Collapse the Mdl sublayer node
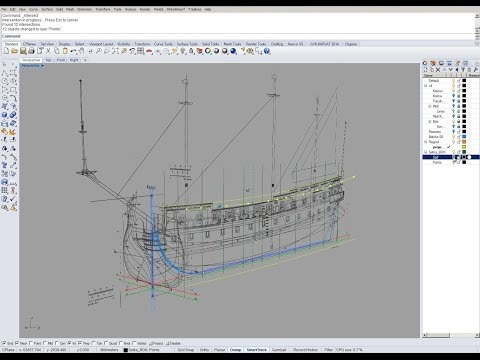480x360 pixels. click(x=430, y=106)
